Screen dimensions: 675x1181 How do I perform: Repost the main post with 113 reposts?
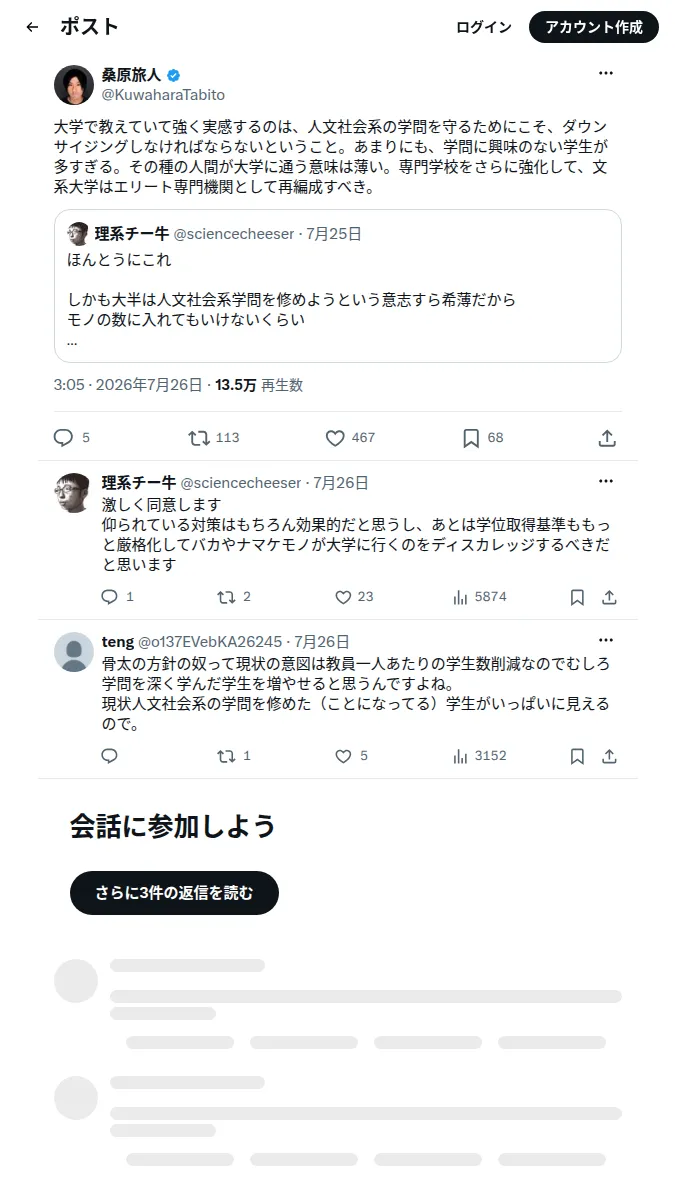[199, 438]
